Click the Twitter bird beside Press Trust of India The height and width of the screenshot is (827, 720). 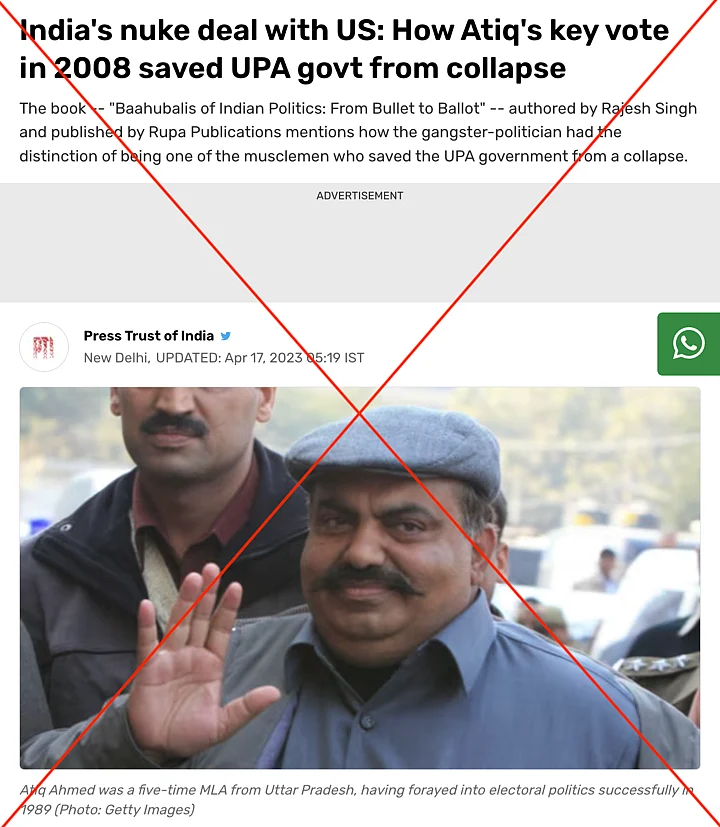pyautogui.click(x=226, y=336)
